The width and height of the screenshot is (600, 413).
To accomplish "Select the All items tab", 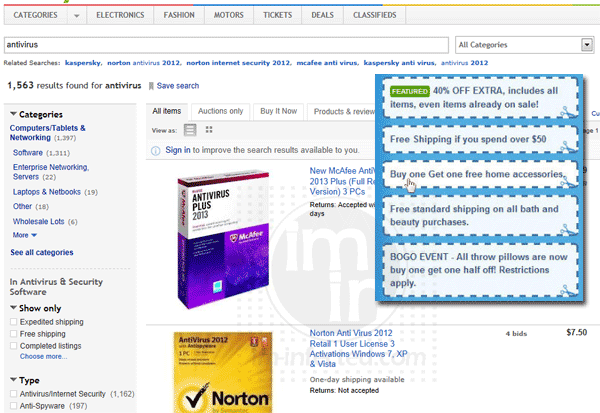I will [167, 111].
